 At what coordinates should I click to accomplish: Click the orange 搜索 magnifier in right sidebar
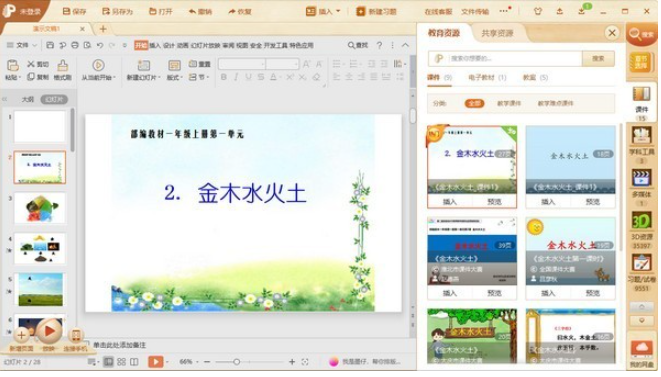641,35
